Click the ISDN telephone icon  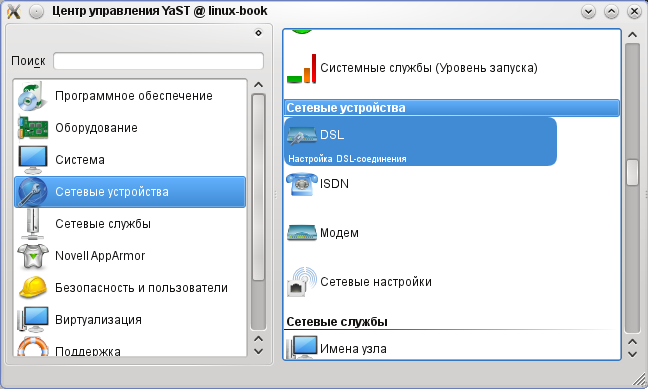[302, 184]
